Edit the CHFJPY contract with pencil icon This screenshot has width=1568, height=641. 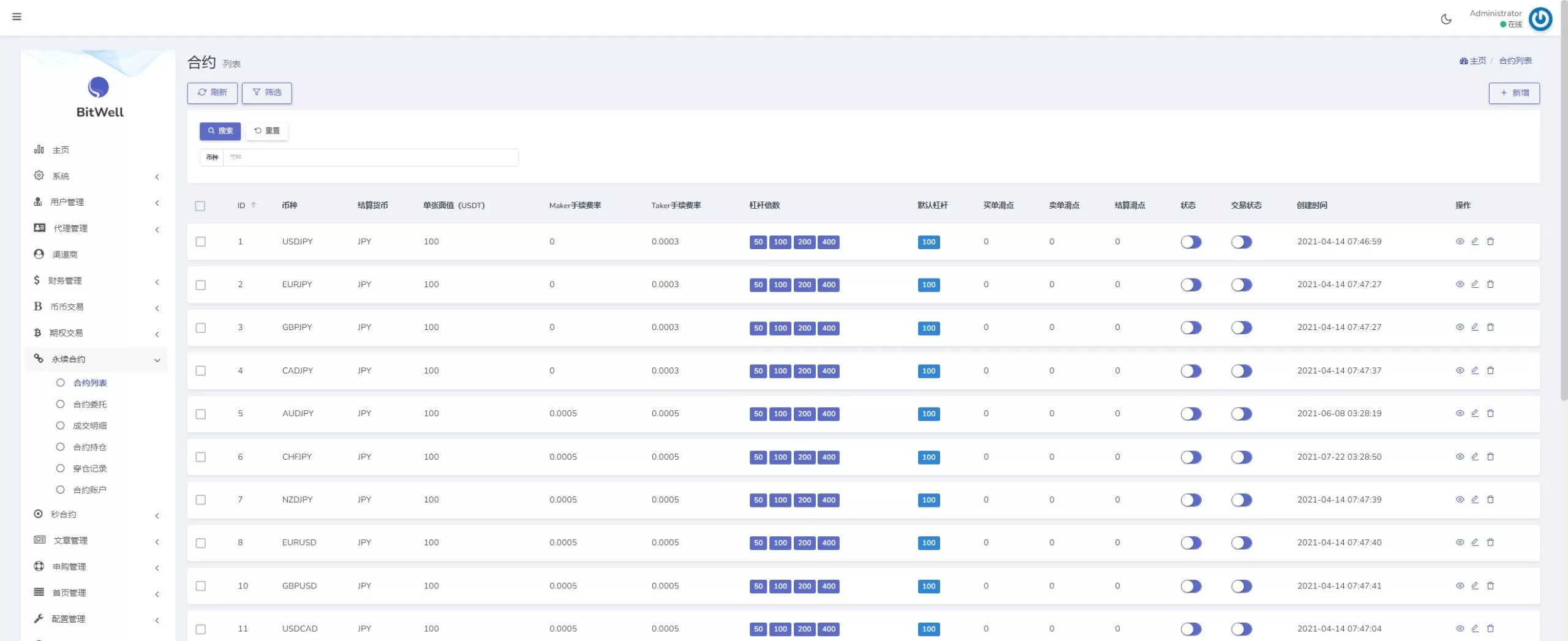[1475, 457]
